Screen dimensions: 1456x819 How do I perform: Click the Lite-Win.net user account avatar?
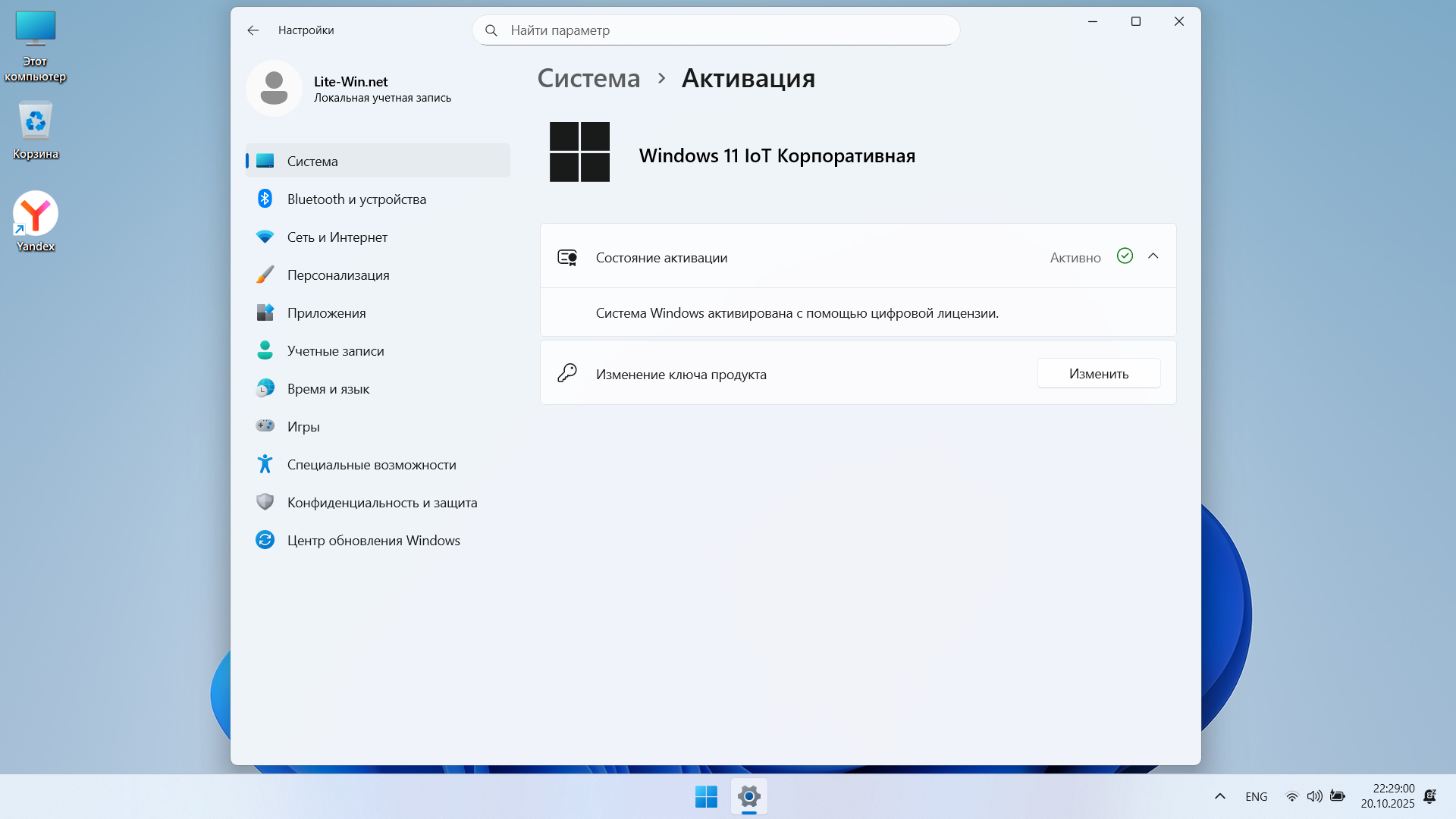point(274,89)
